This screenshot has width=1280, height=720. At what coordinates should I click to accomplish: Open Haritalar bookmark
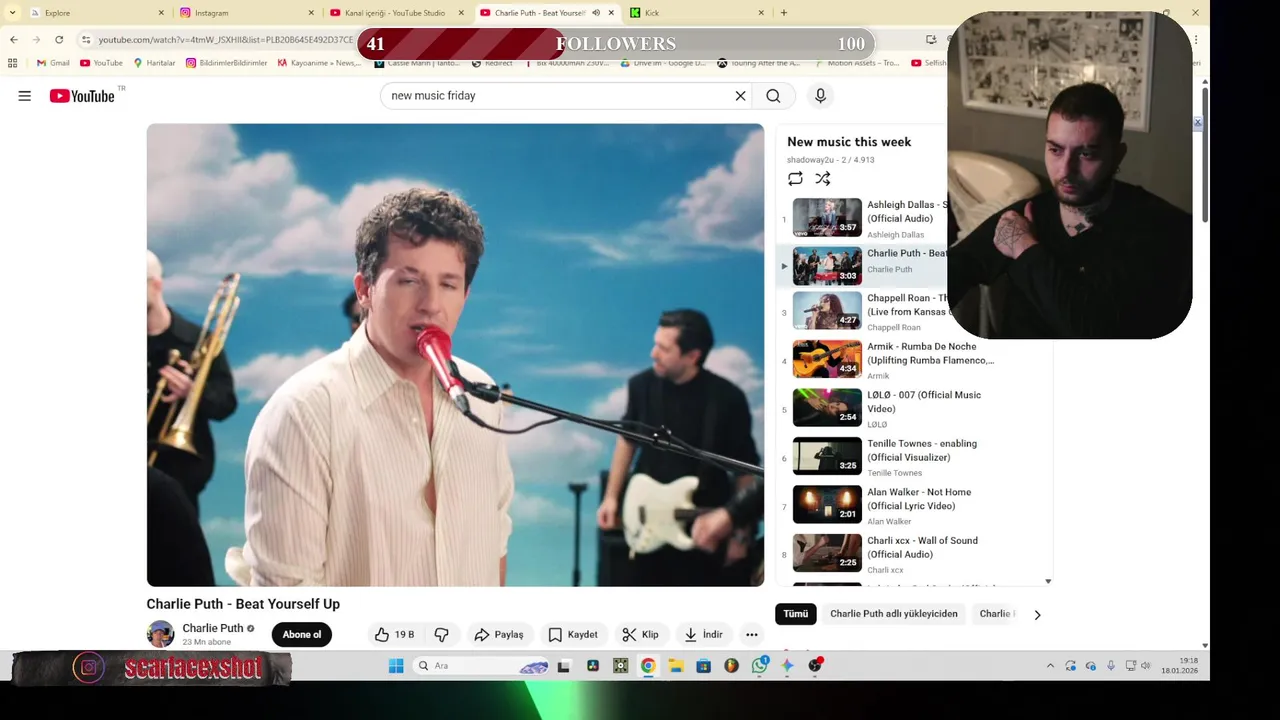coord(154,63)
